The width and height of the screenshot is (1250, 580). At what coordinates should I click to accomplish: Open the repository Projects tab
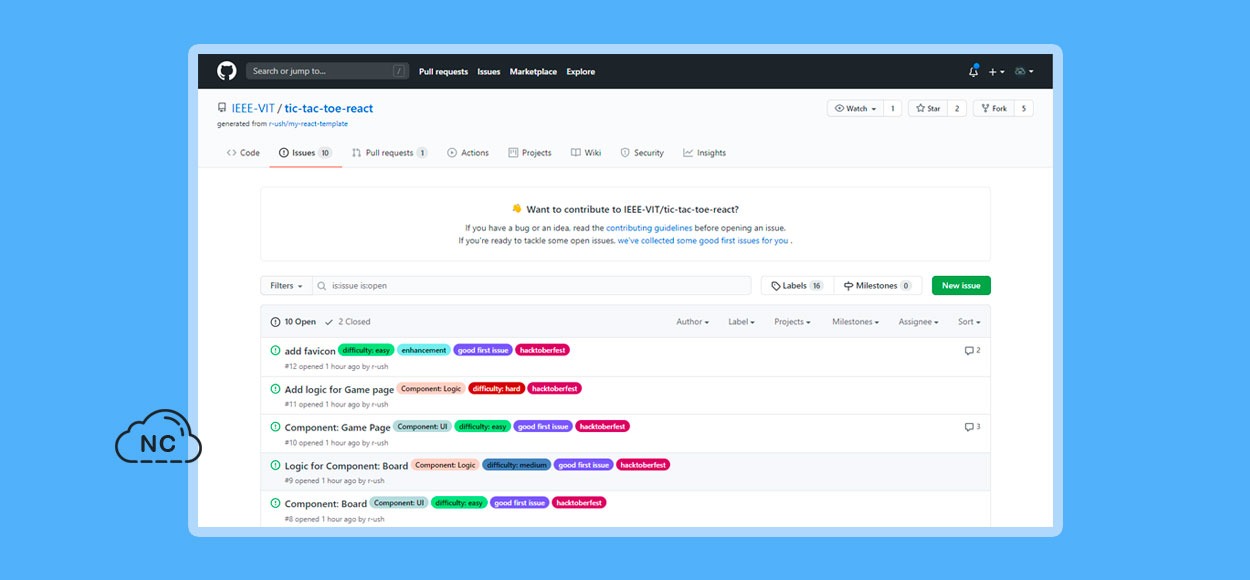(x=530, y=153)
